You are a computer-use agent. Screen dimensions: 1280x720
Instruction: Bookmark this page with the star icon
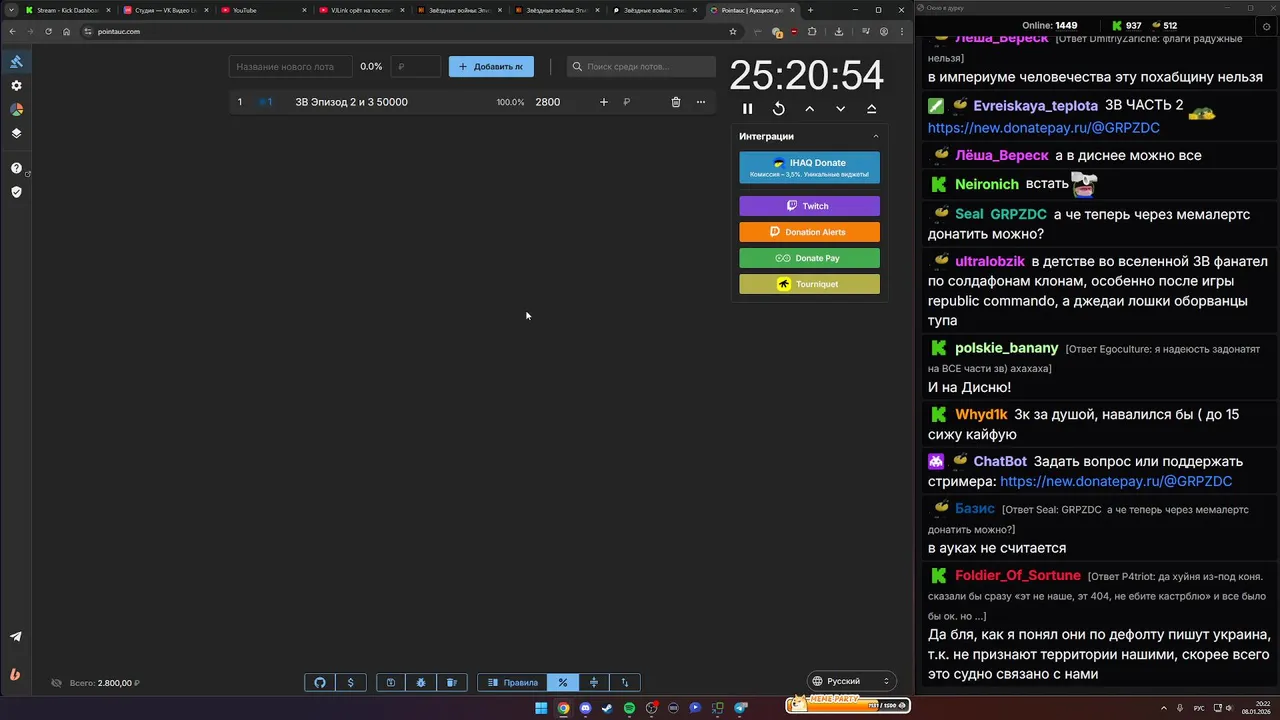733,31
